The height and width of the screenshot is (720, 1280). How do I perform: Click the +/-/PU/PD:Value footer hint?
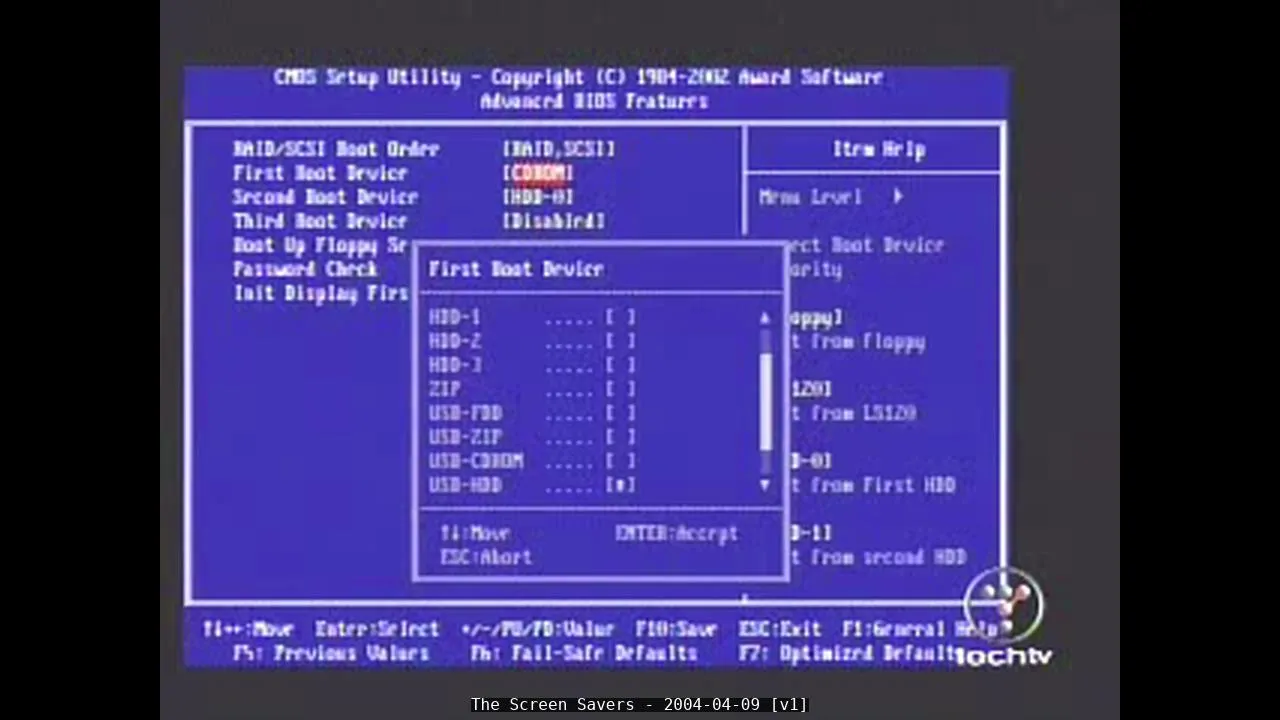tap(538, 629)
